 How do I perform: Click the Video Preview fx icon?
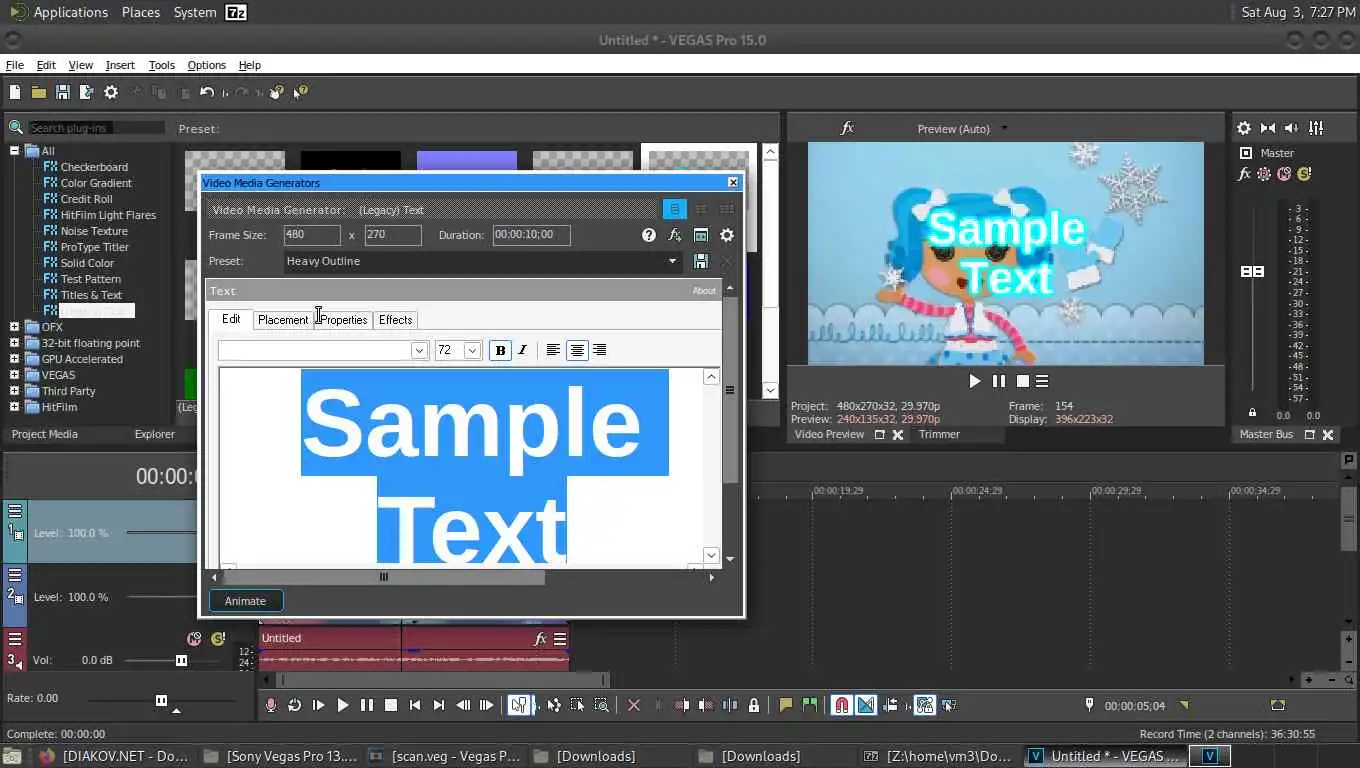(847, 128)
